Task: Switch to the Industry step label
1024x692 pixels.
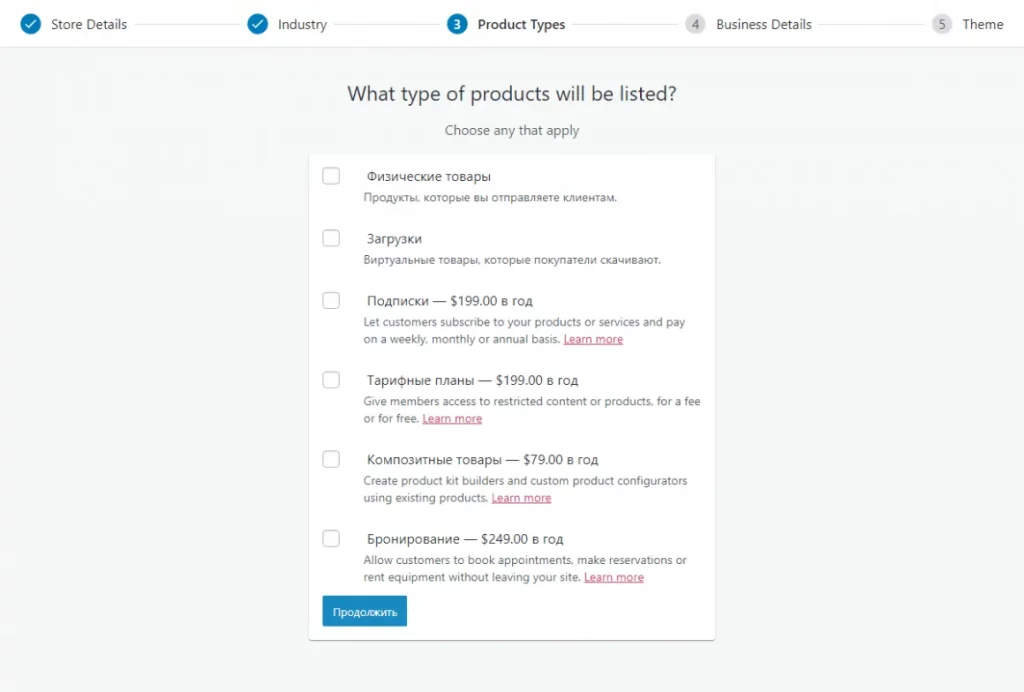Action: (302, 24)
